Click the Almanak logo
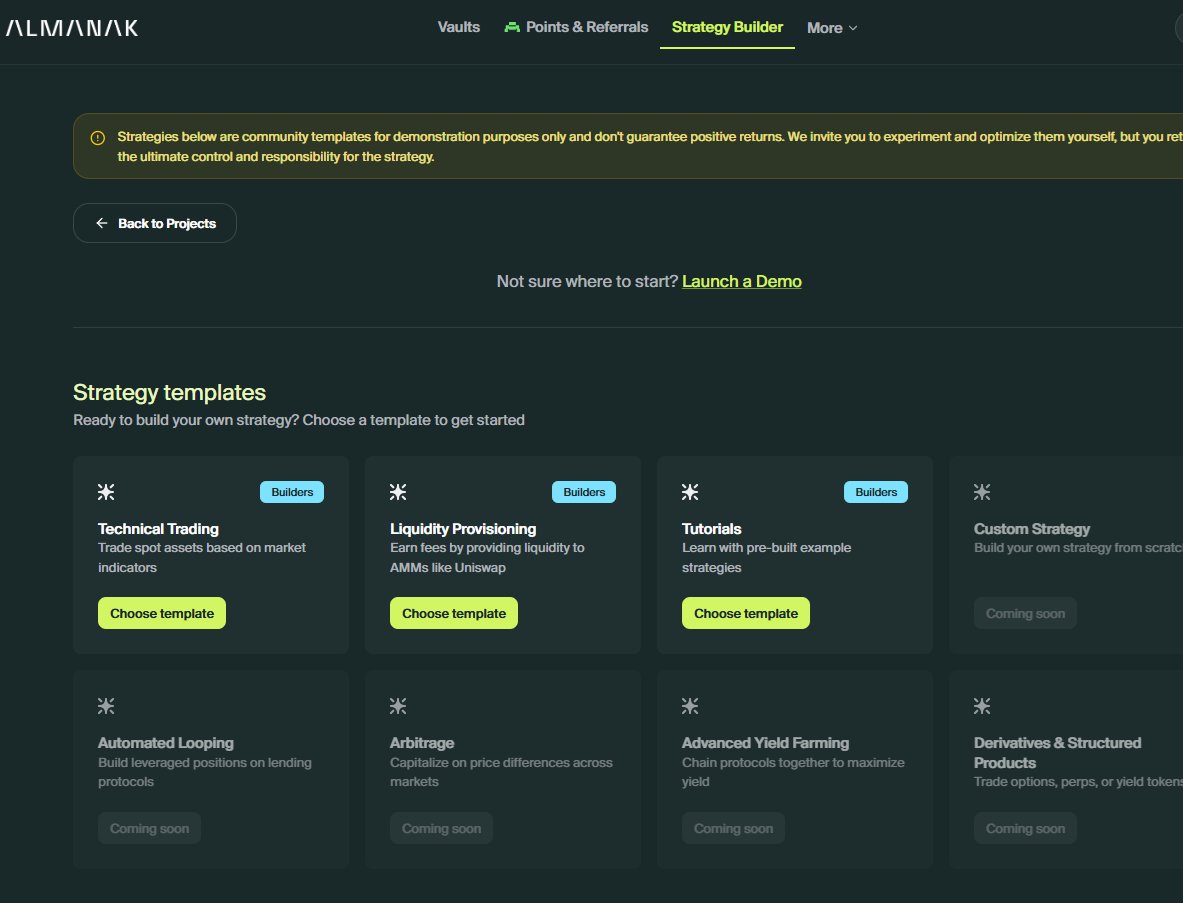The height and width of the screenshot is (903, 1183). 72,28
